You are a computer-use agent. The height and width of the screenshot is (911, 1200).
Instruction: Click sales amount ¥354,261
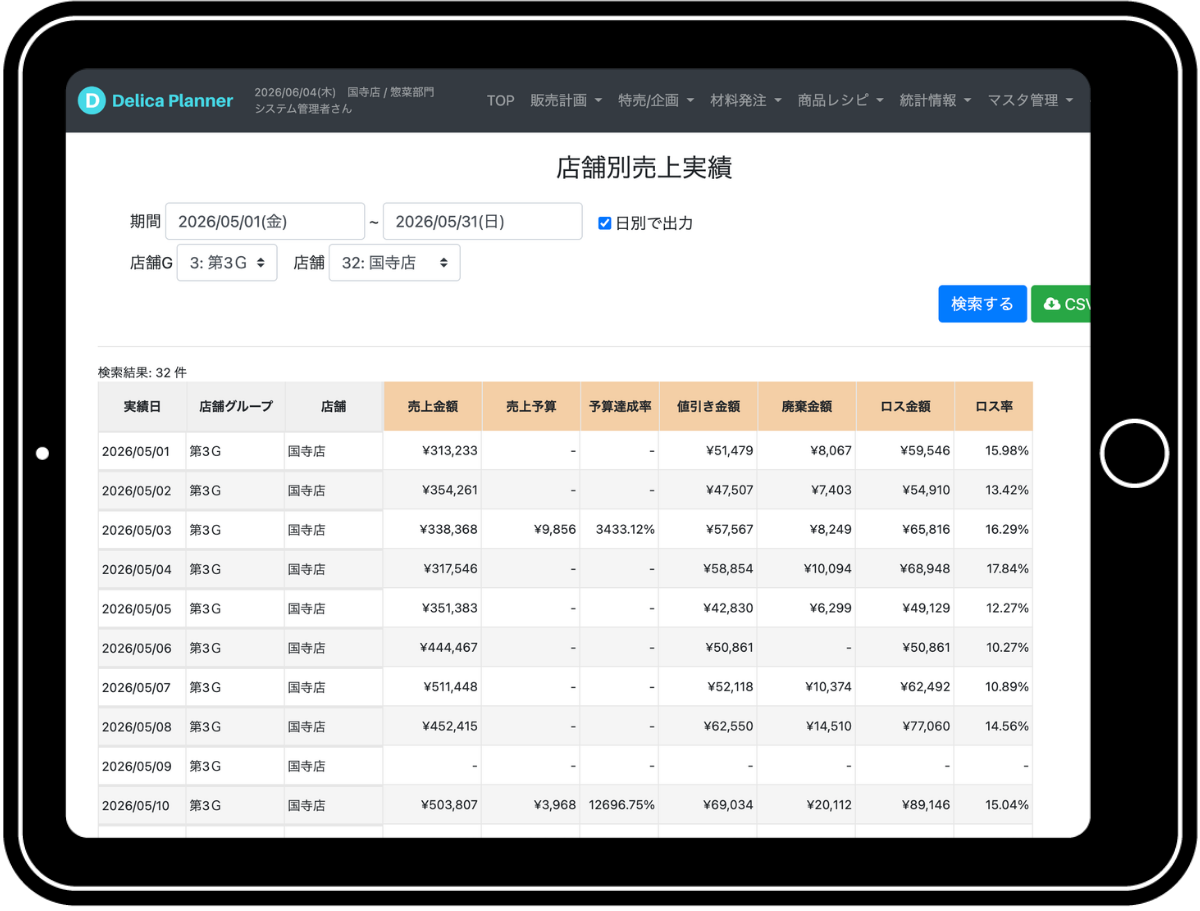pos(449,490)
